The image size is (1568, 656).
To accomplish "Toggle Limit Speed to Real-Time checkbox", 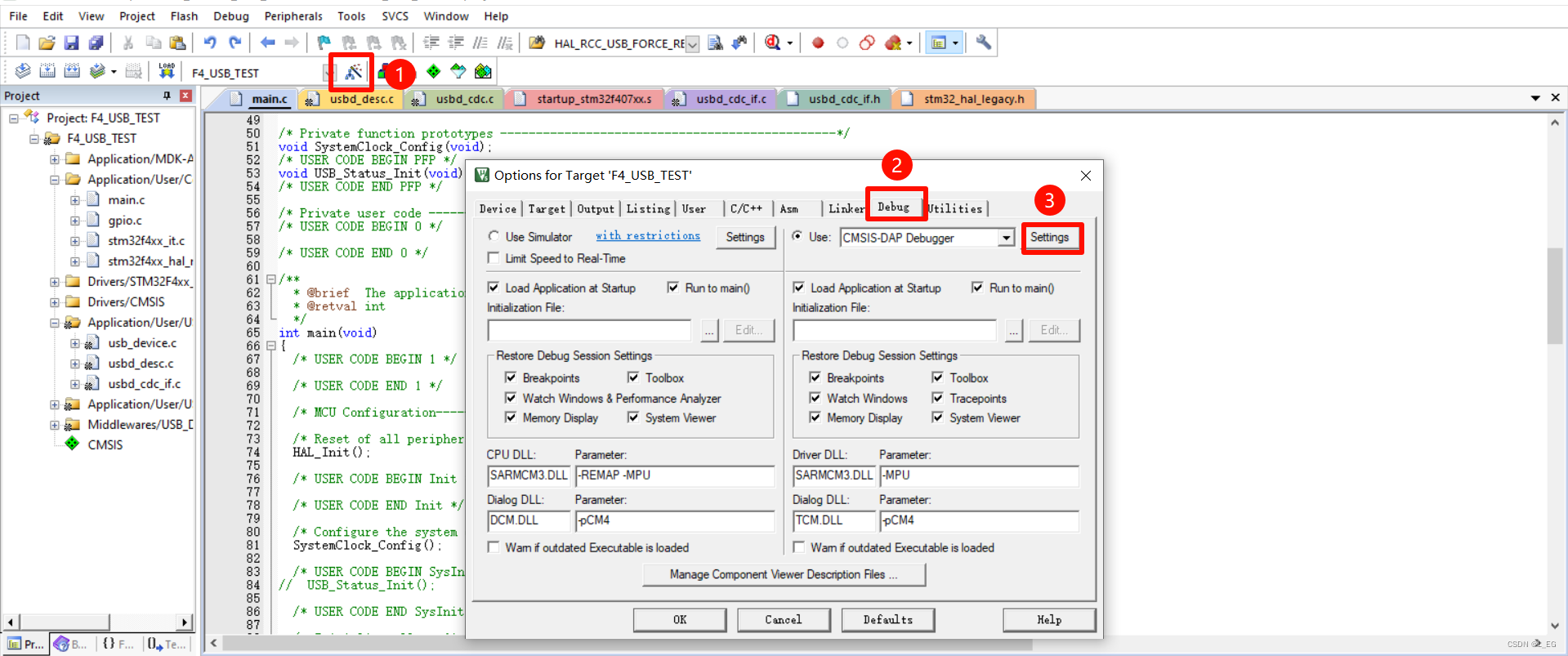I will click(494, 258).
